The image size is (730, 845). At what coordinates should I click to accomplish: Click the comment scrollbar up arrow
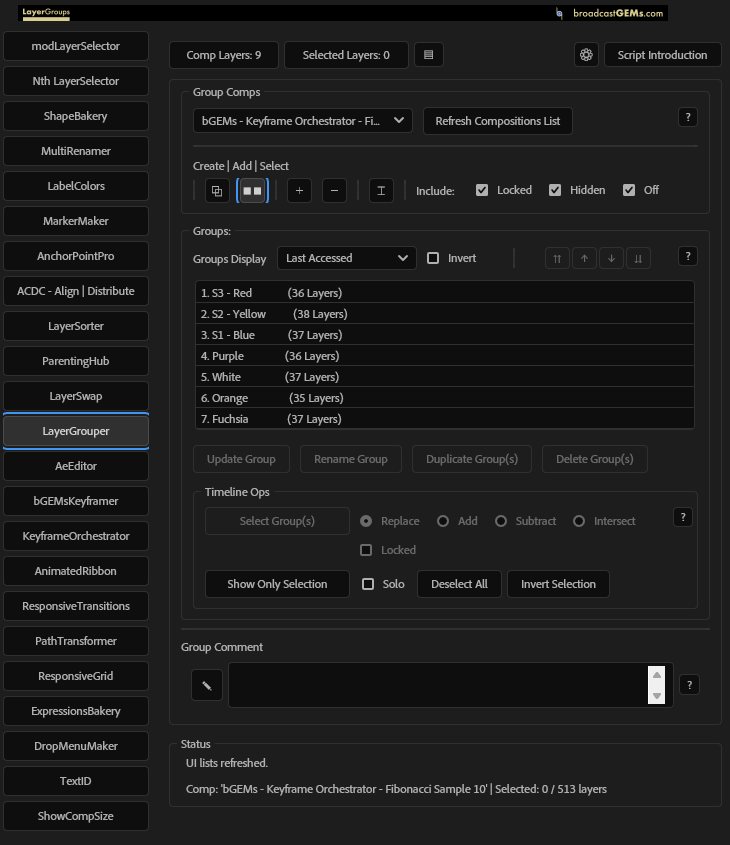tap(657, 675)
